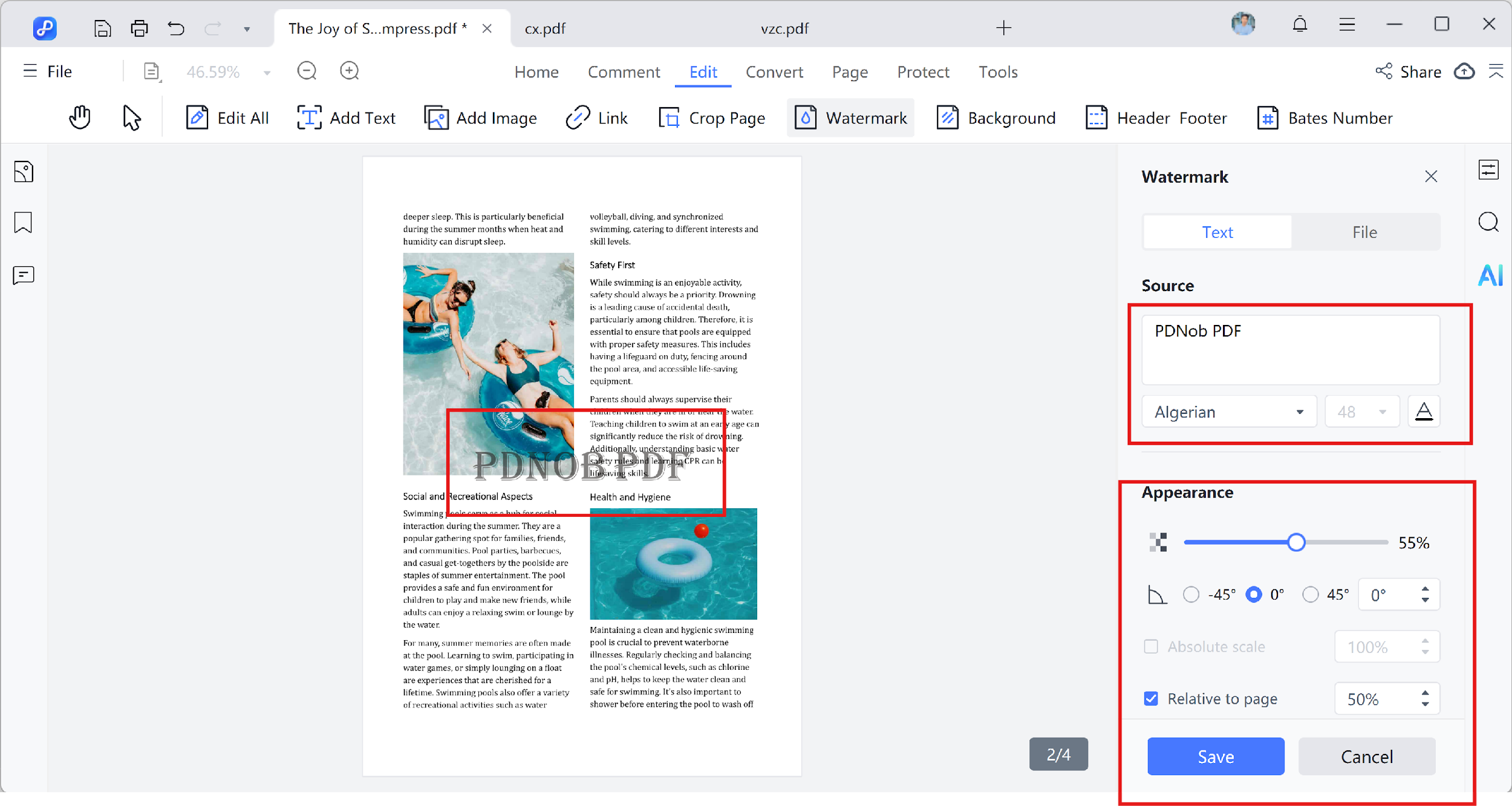Click the PDNob PDF text source field
The image size is (1512, 806).
pyautogui.click(x=1290, y=349)
